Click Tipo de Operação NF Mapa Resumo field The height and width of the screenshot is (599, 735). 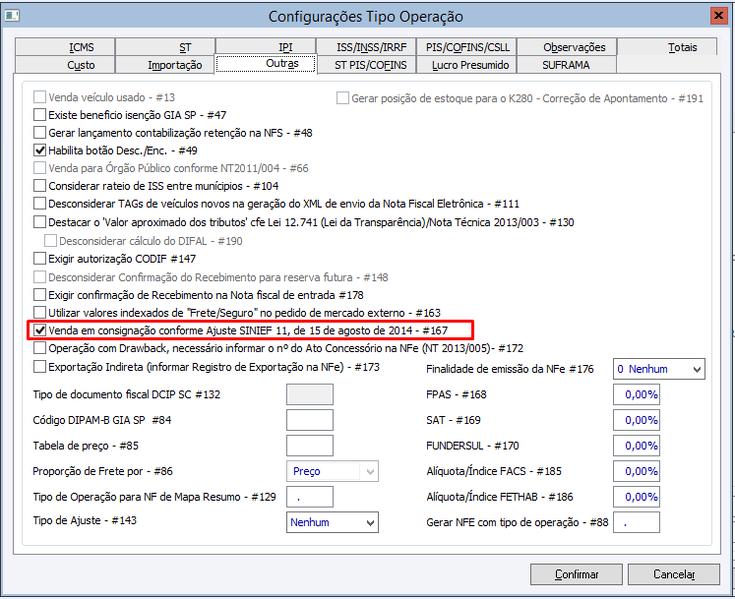point(310,497)
